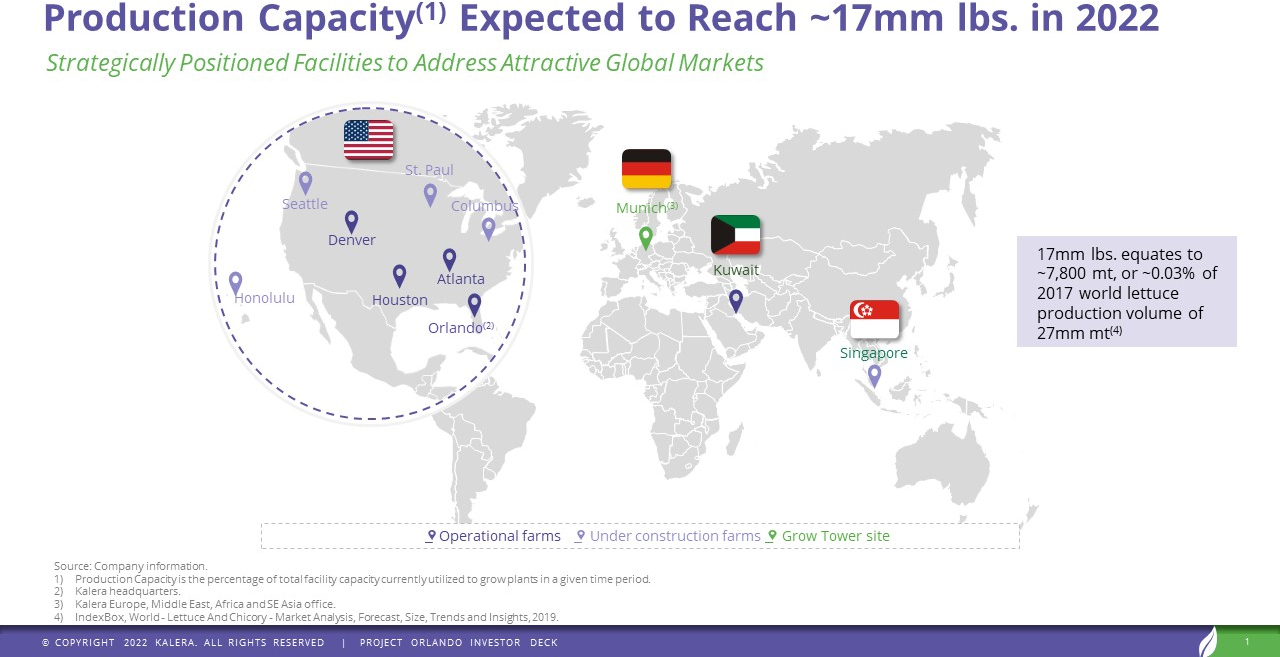Viewport: 1280px width, 657px height.
Task: Click the Denver map pin
Action: [x=351, y=221]
